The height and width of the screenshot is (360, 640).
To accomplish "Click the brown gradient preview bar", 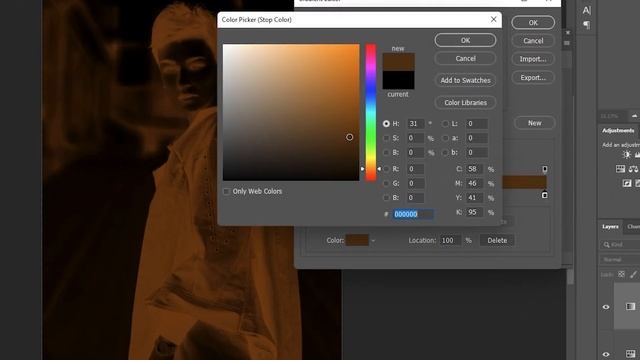I will tap(524, 182).
